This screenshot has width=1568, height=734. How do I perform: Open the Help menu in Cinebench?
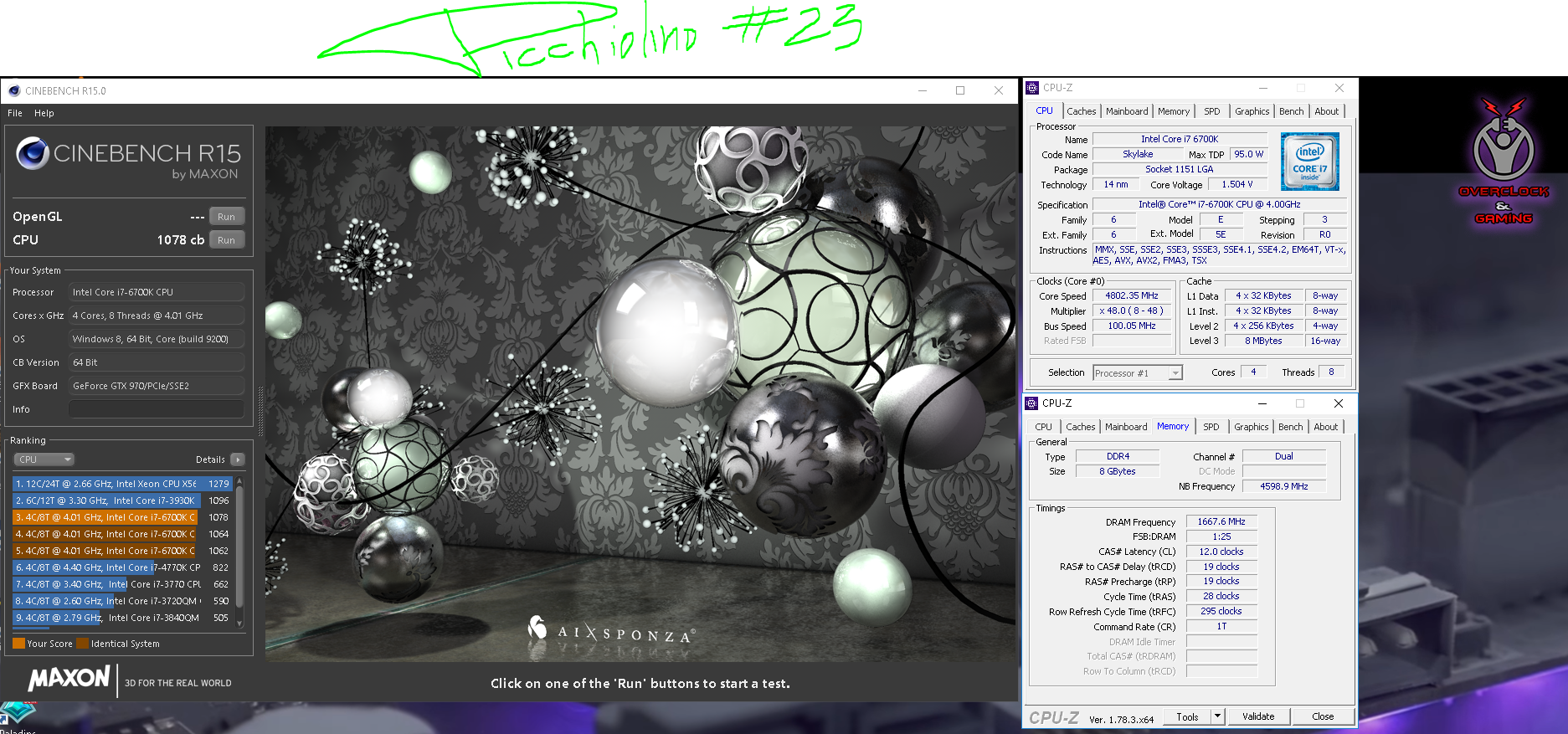(x=44, y=113)
